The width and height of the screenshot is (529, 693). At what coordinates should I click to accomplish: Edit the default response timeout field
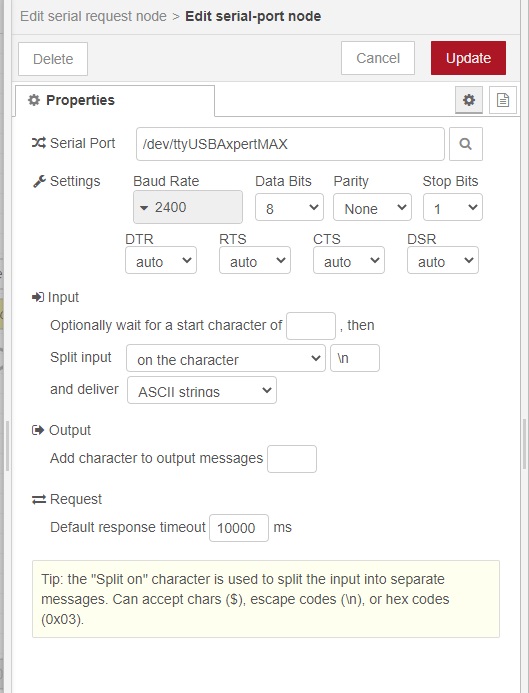(239, 528)
